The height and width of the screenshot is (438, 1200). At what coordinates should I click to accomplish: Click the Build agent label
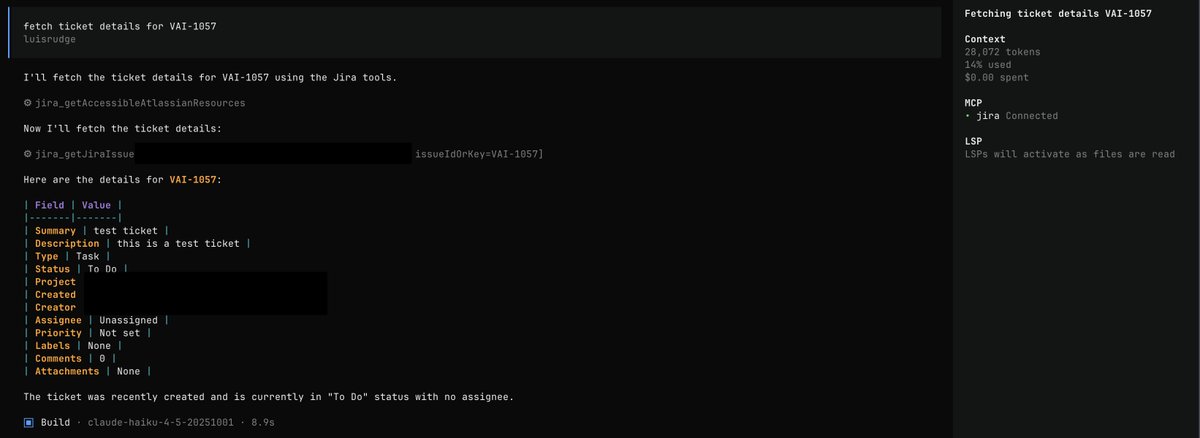coord(55,423)
